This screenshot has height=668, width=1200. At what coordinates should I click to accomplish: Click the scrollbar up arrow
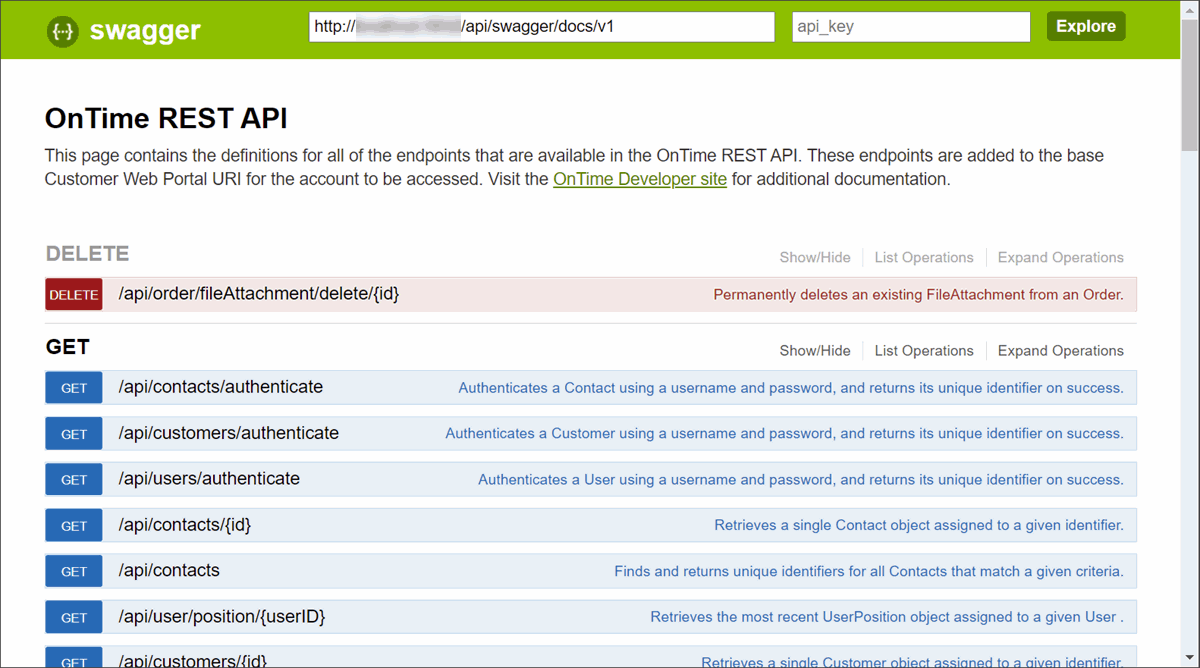[1190, 8]
